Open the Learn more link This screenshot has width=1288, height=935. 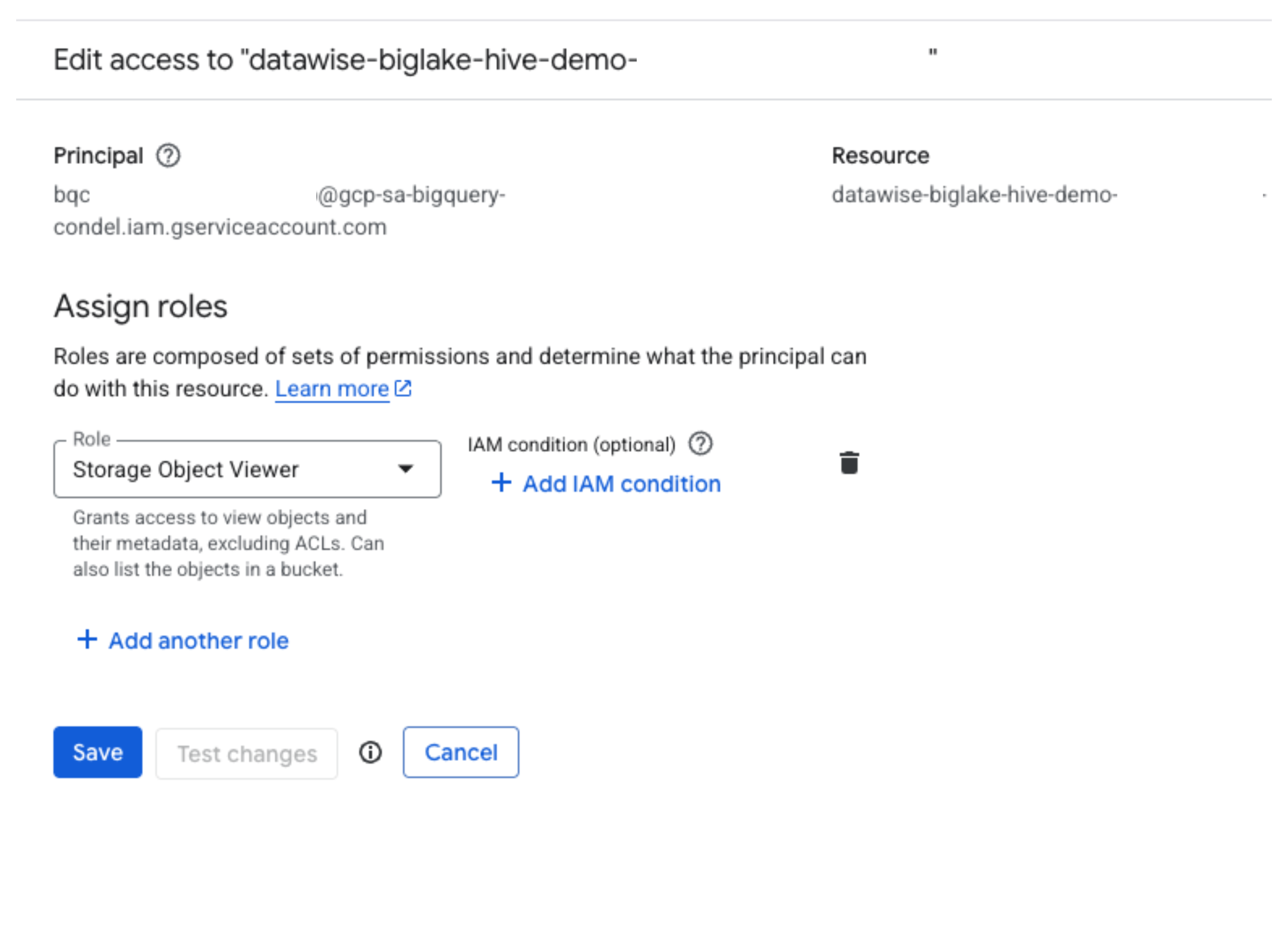[332, 389]
